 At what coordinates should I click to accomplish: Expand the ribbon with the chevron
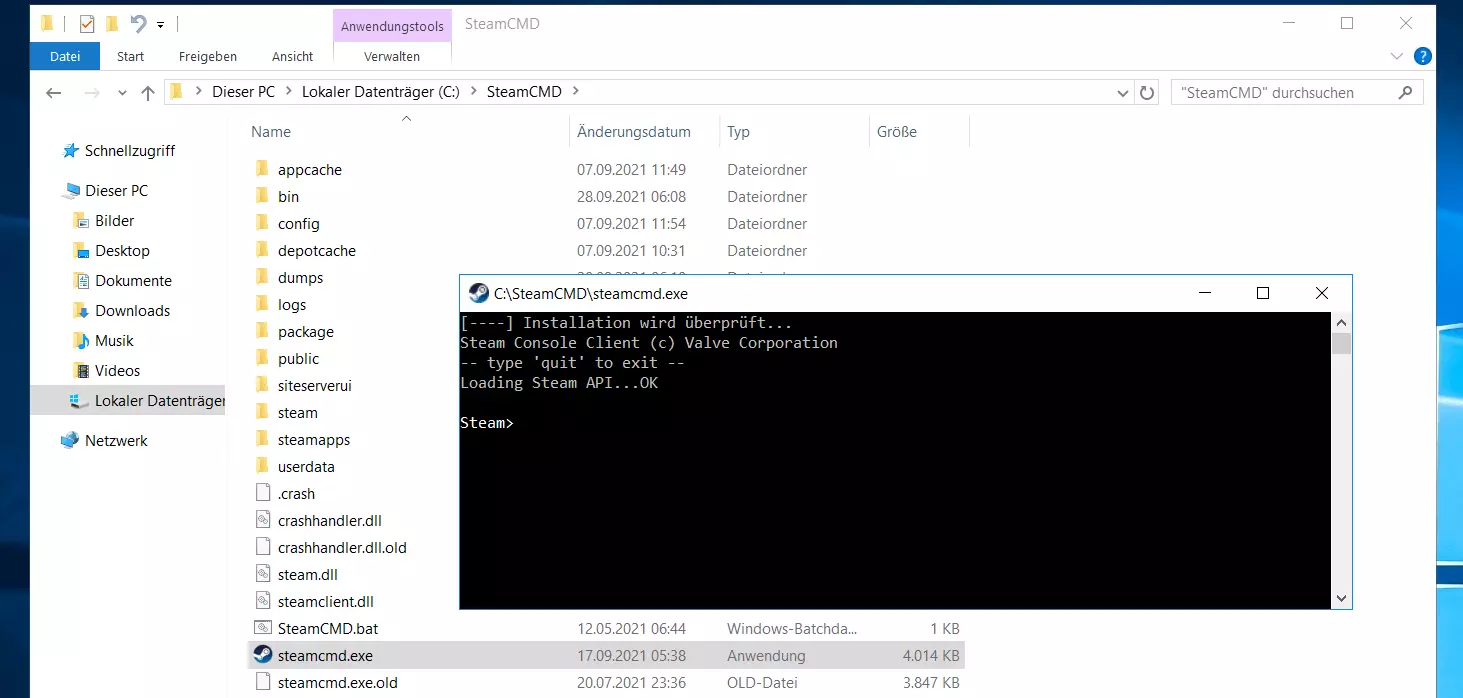[x=1397, y=56]
